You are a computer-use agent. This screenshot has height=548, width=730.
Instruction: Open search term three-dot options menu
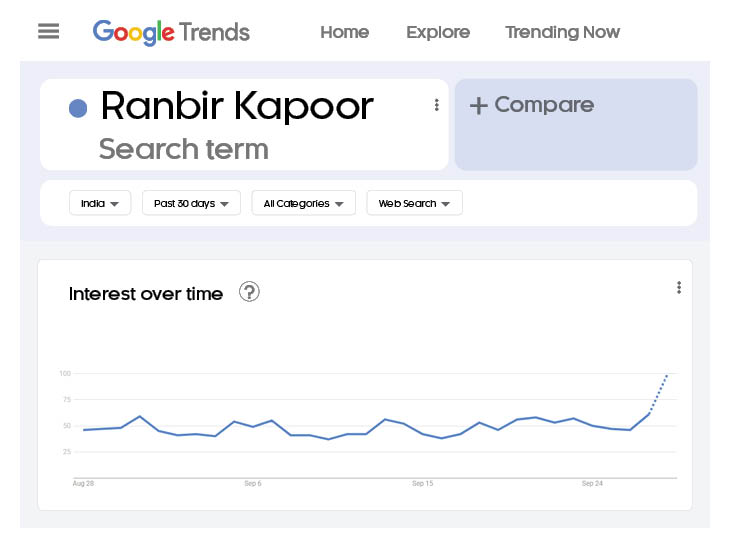[436, 105]
